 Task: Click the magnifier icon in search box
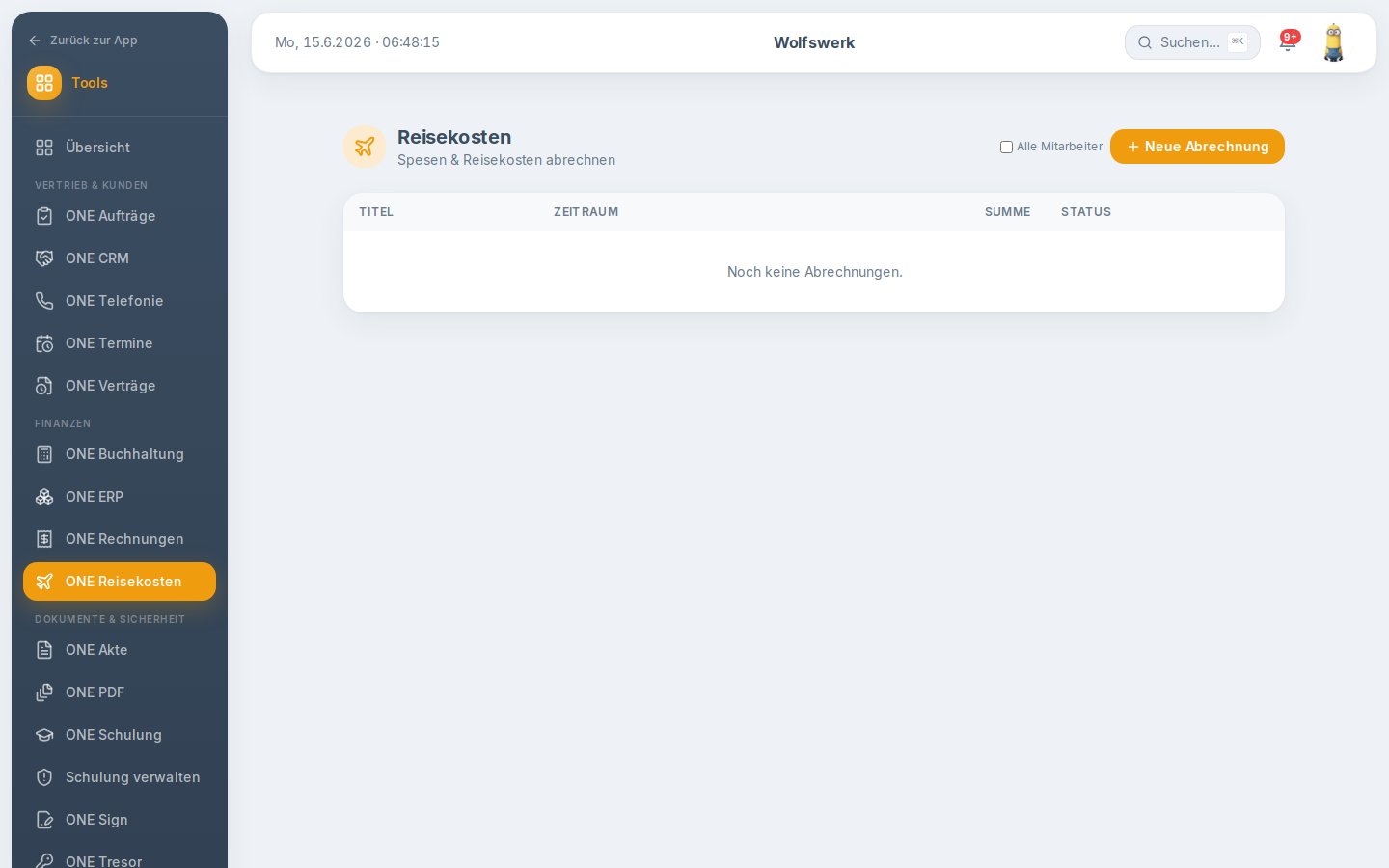tap(1145, 42)
